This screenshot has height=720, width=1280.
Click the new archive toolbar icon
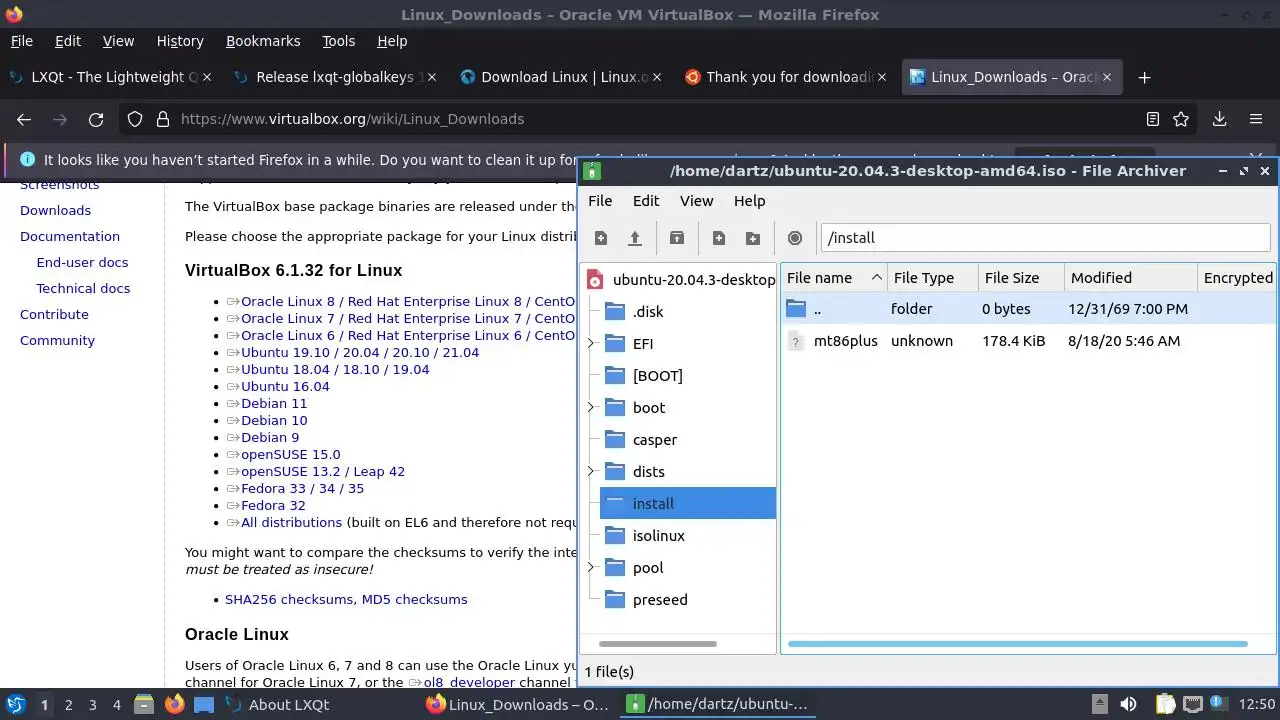click(601, 238)
